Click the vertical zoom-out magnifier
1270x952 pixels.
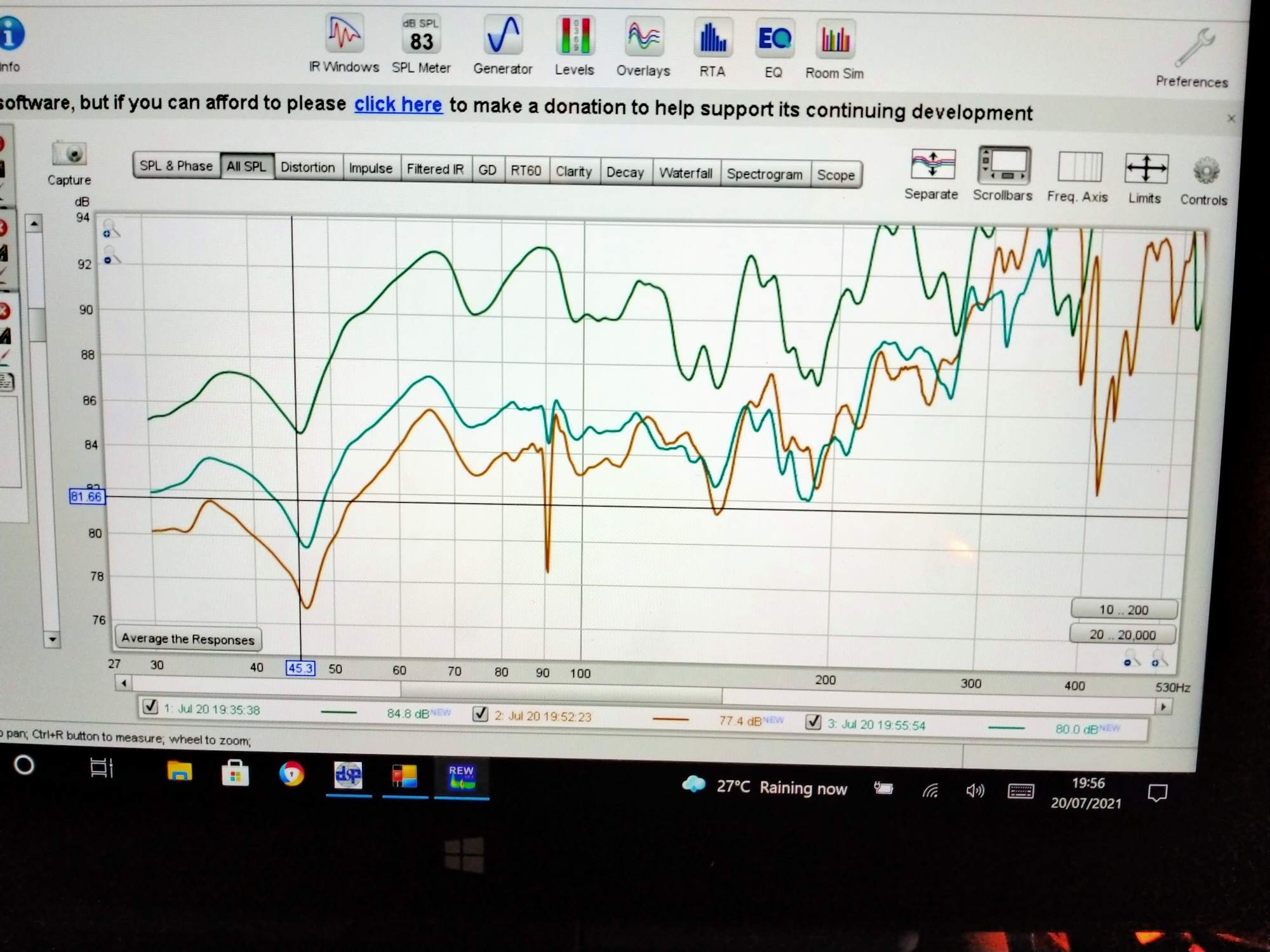(x=110, y=256)
